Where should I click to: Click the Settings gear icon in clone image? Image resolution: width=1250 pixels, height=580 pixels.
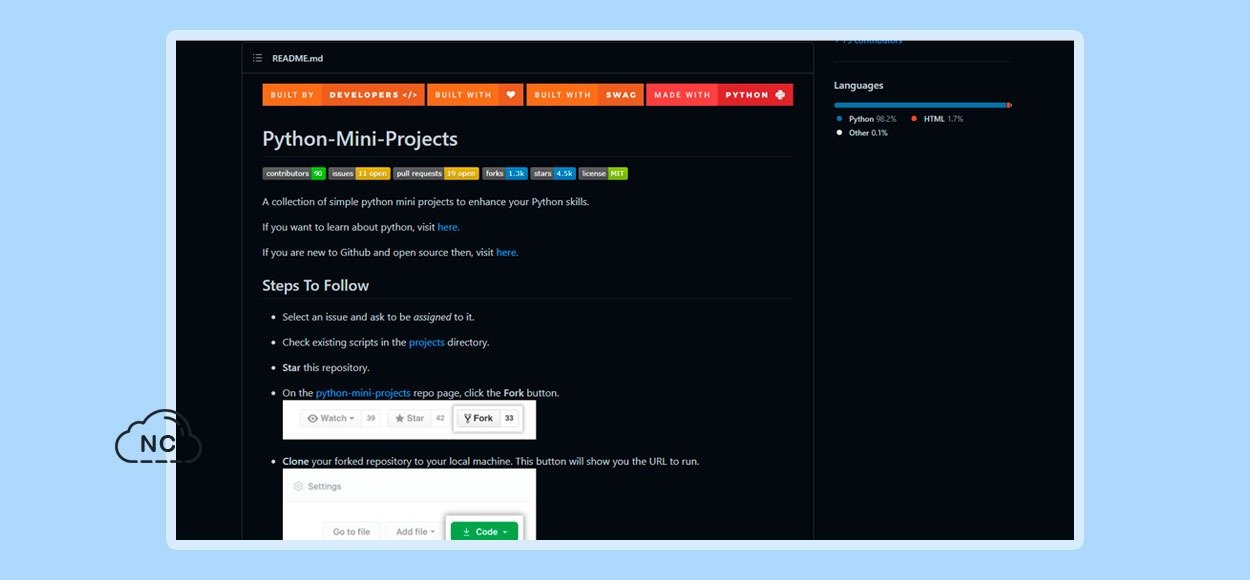point(298,487)
